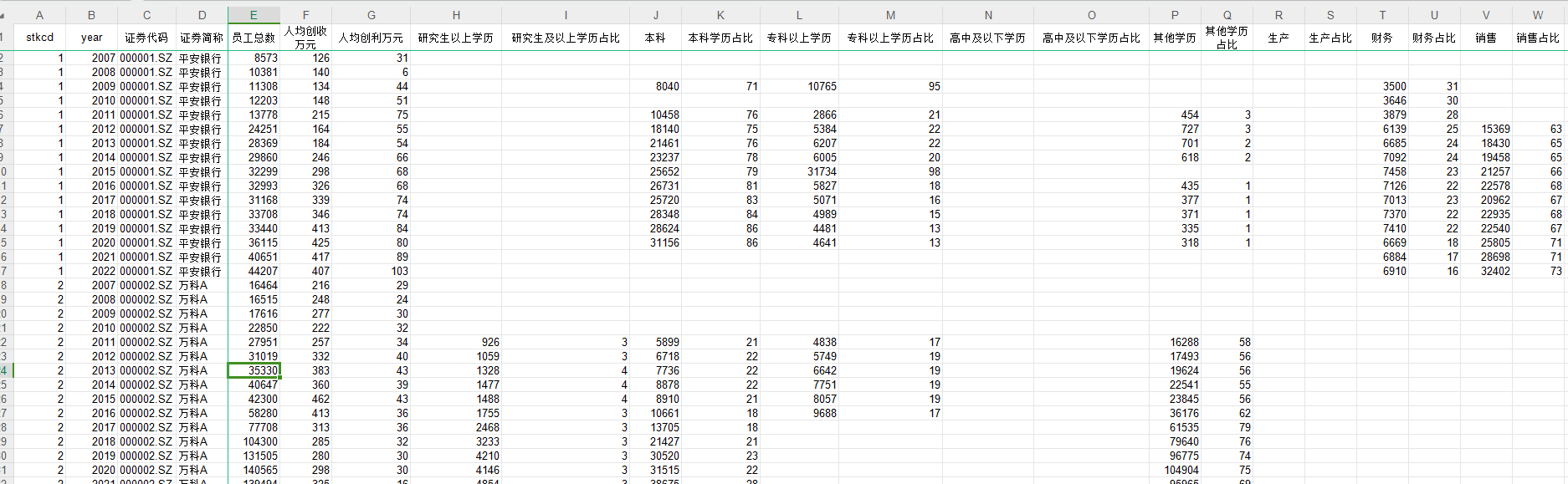Select the highlighted cell 35330
This screenshot has height=484, width=1568.
tap(254, 370)
